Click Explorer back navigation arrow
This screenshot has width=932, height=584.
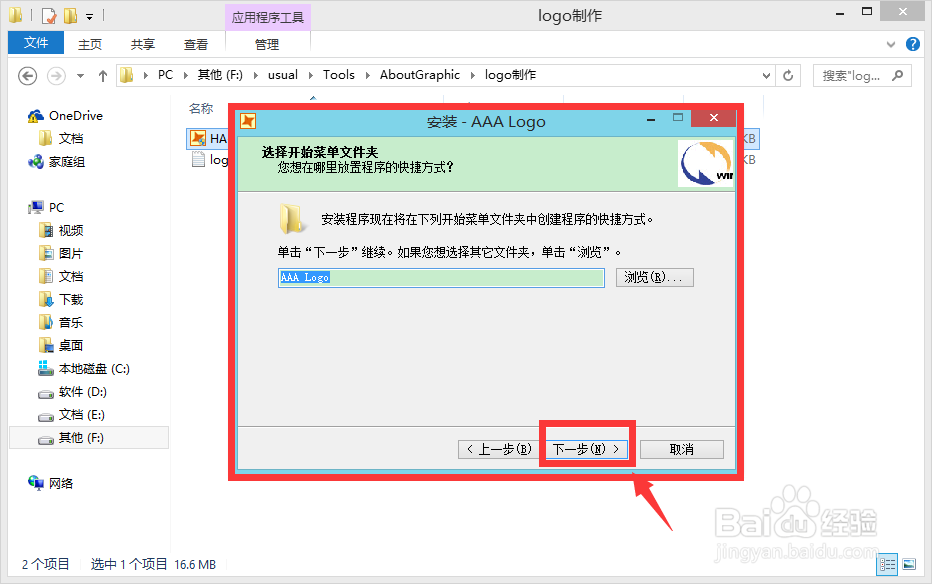tap(27, 76)
